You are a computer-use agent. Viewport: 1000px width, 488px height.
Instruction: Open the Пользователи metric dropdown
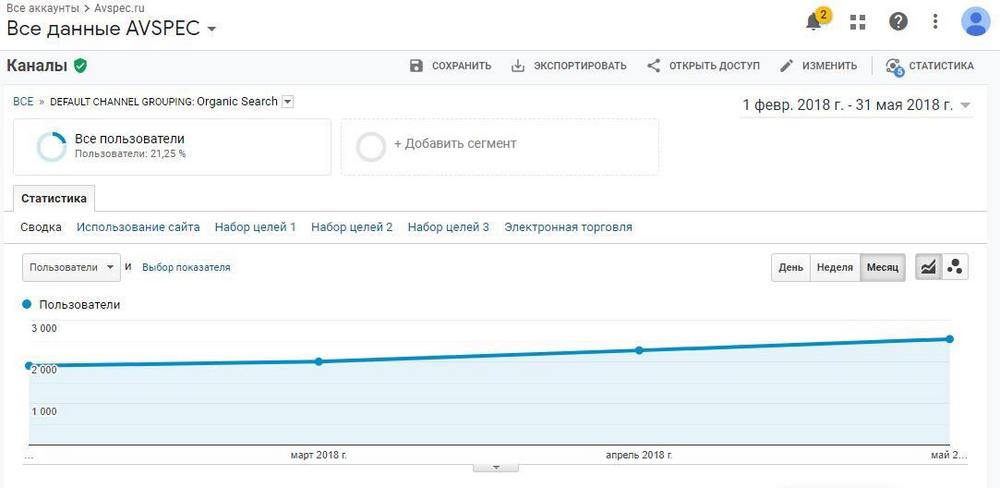[x=71, y=267]
